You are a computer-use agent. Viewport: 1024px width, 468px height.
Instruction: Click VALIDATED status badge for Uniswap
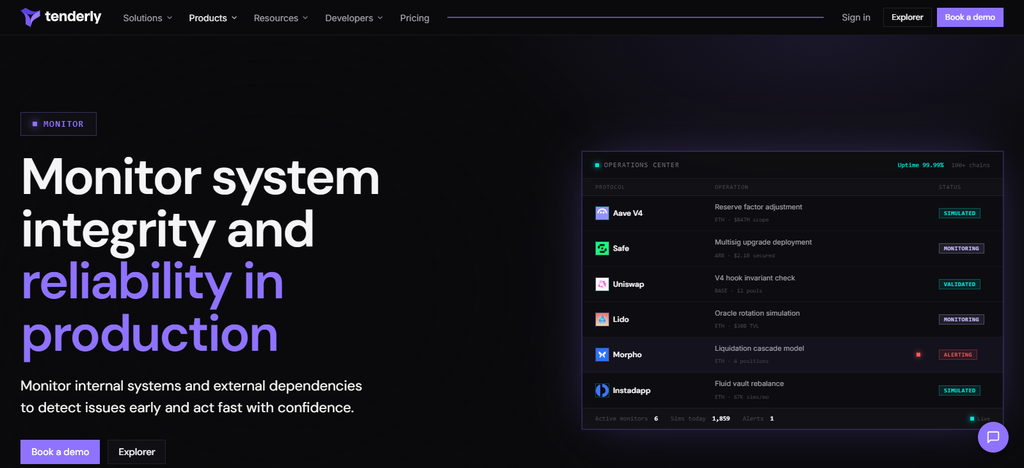coord(959,284)
